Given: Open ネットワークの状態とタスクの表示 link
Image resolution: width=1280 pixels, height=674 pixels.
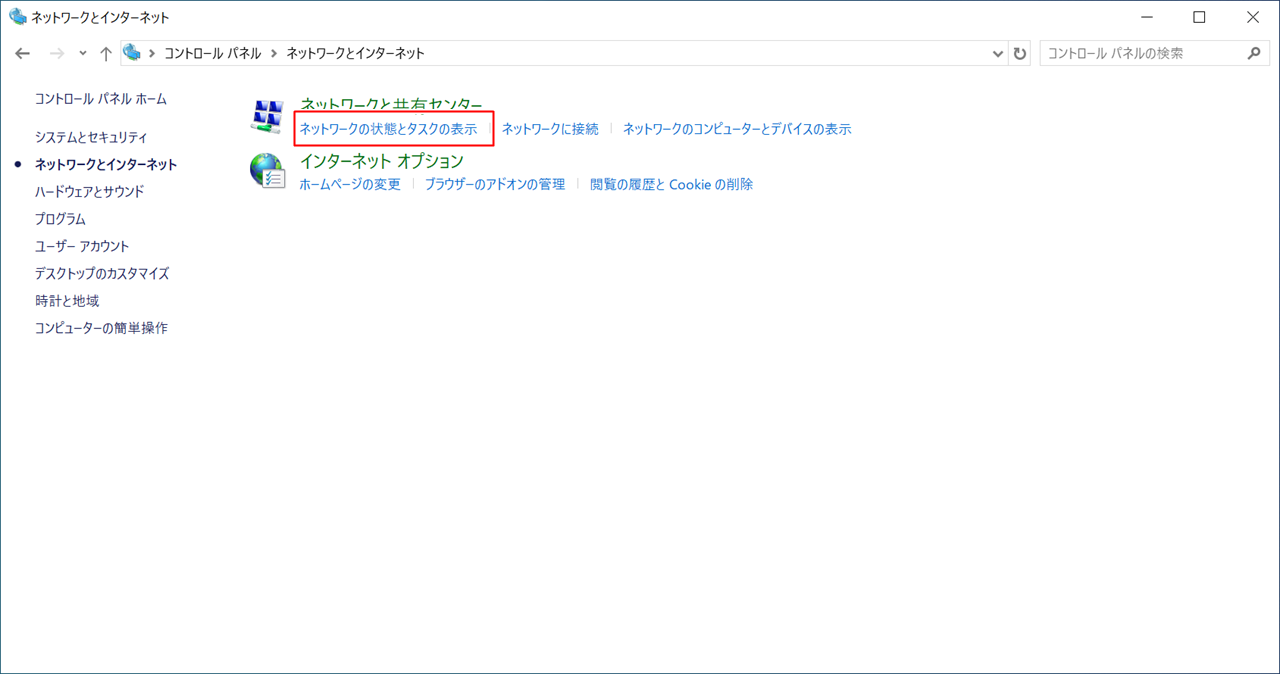Looking at the screenshot, I should (x=388, y=129).
